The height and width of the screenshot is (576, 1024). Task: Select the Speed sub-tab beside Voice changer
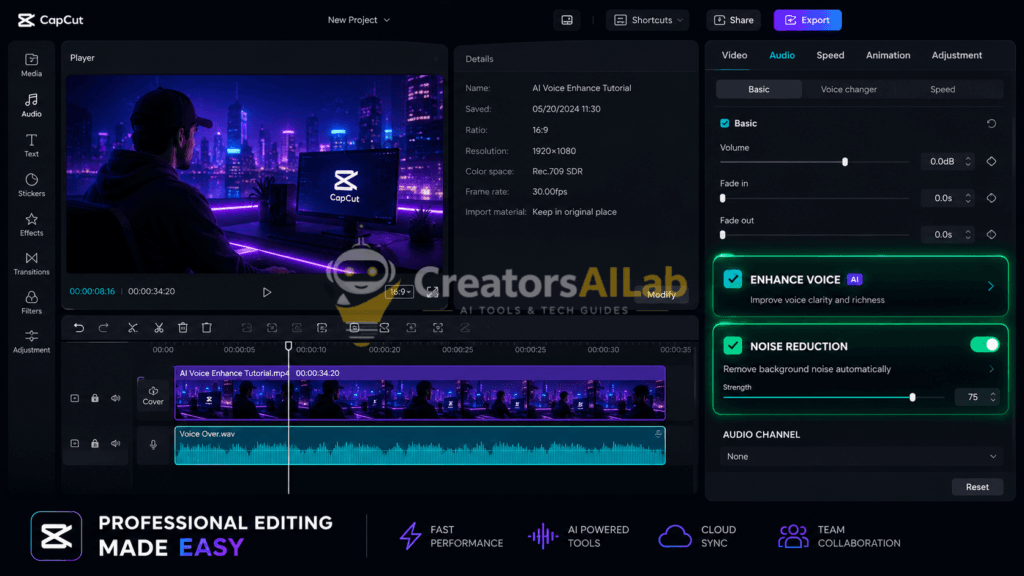(942, 89)
